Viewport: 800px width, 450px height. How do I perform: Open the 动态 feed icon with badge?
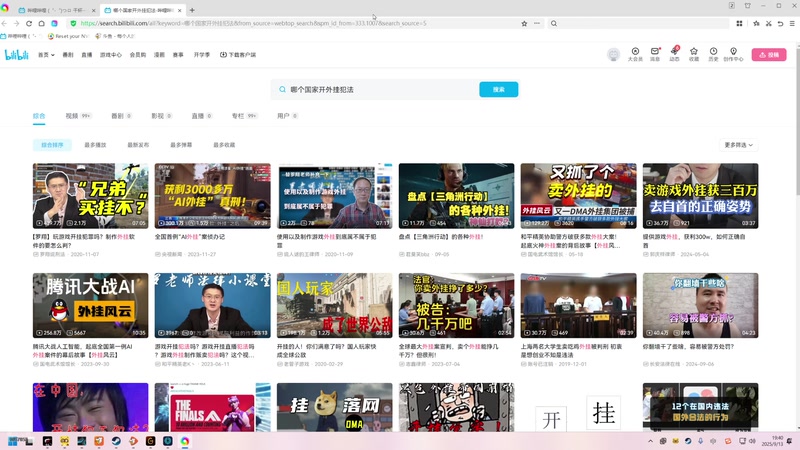[x=674, y=54]
